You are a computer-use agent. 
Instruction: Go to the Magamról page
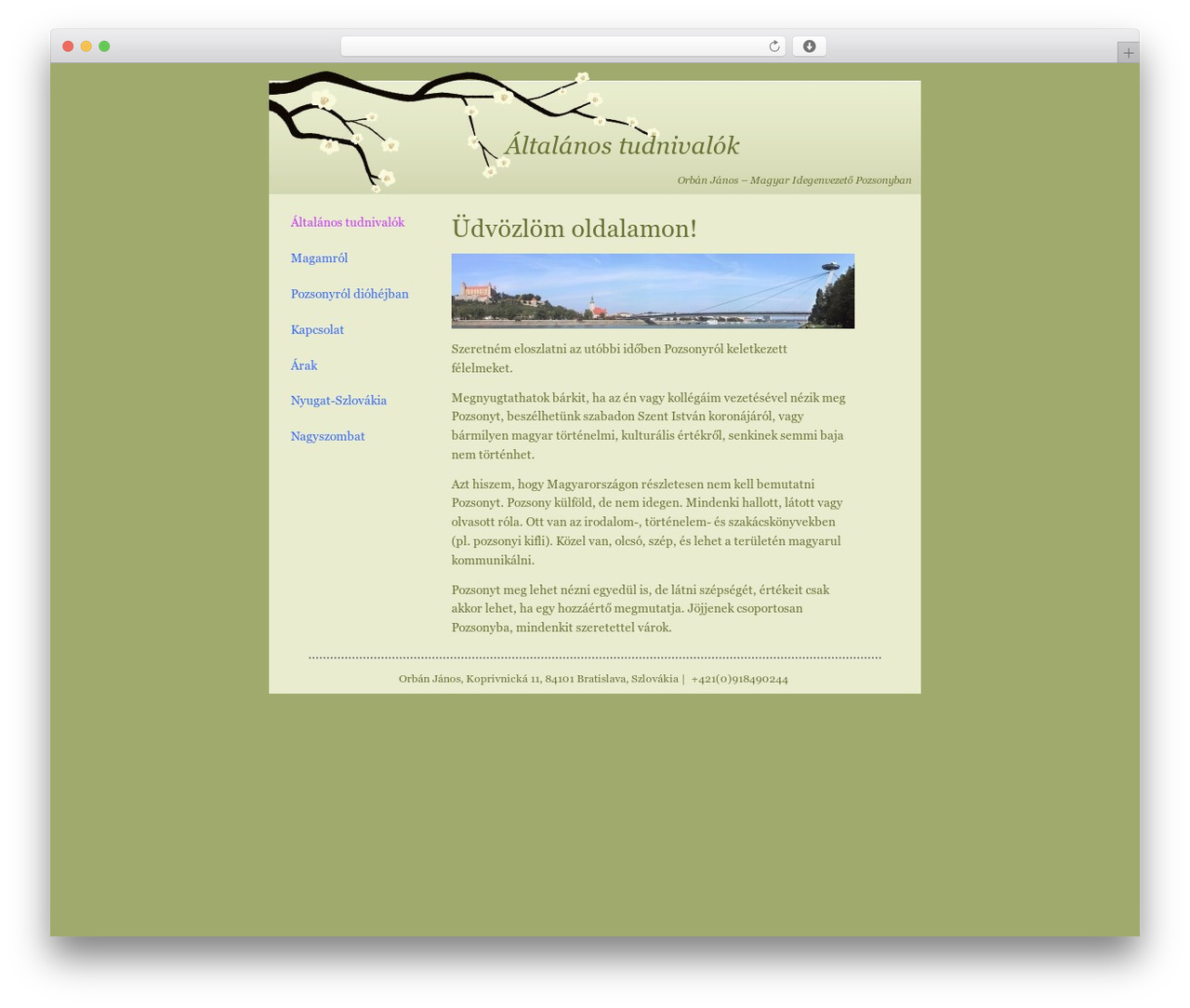[319, 259]
